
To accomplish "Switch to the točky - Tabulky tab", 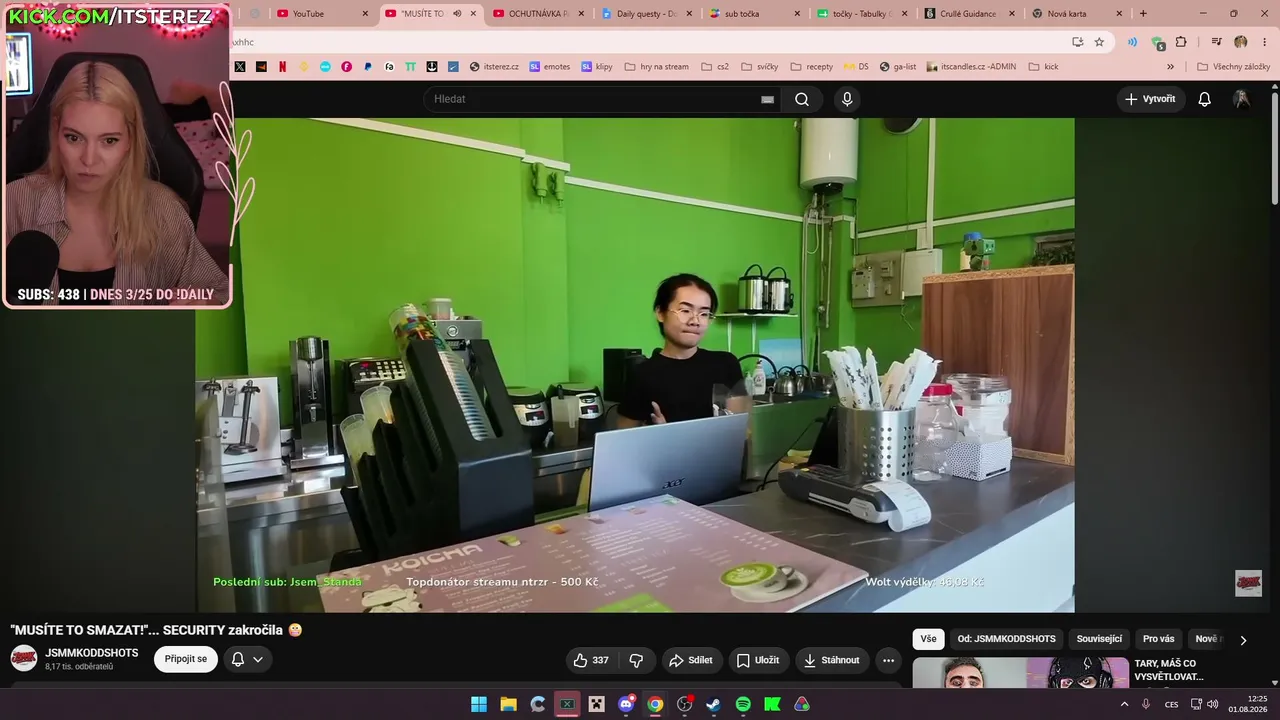I will (x=862, y=14).
